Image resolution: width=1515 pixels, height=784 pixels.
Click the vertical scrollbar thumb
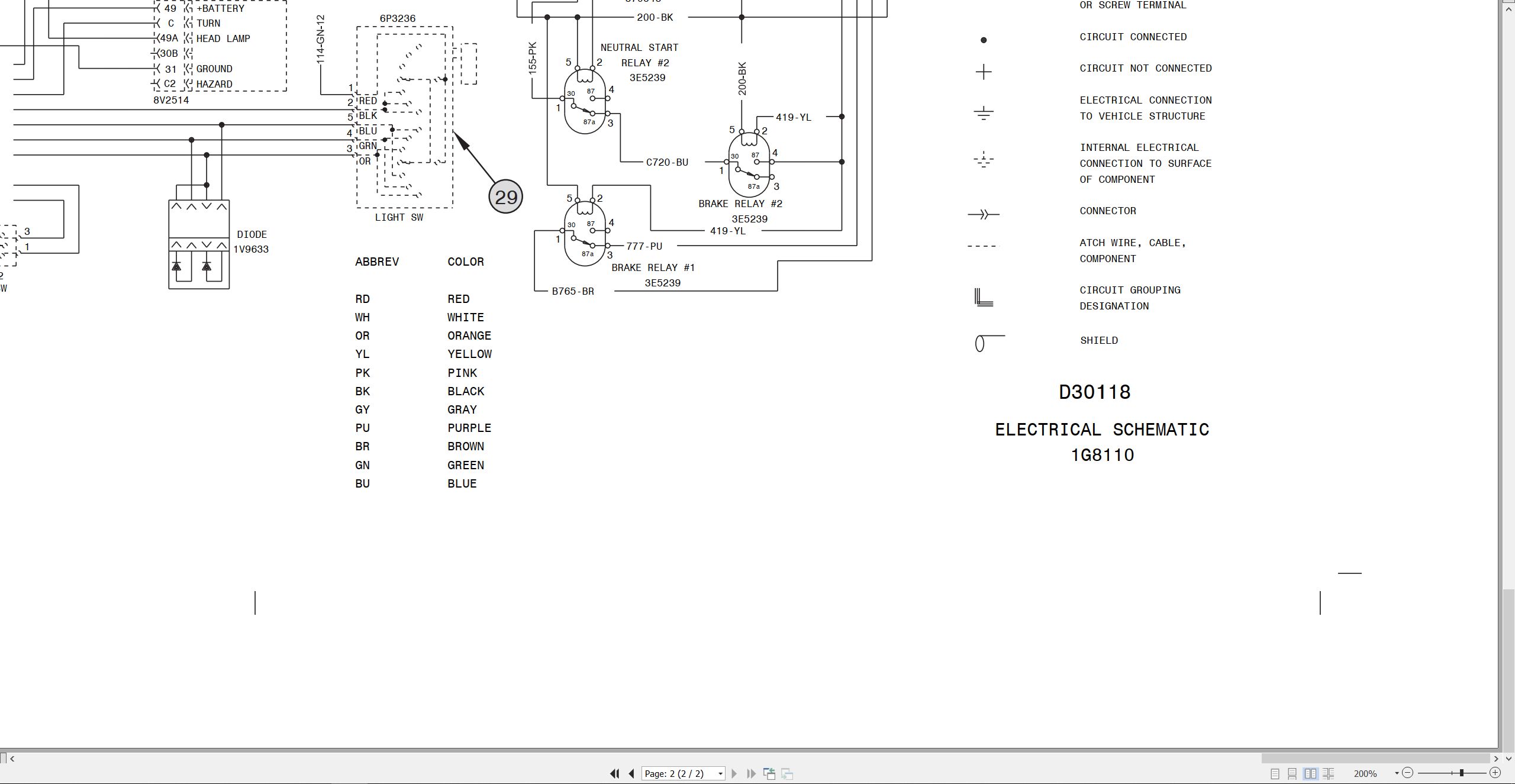[1508, 670]
